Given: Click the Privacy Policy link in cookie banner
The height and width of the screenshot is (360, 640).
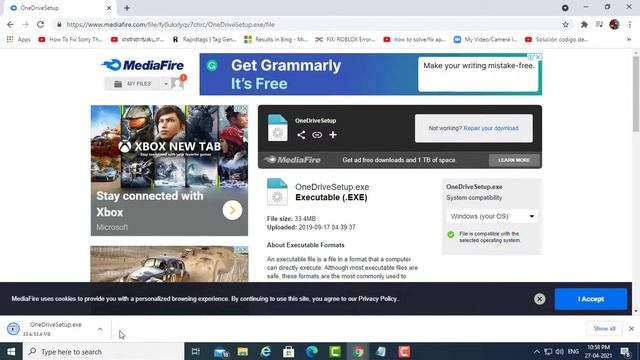Looking at the screenshot, I should pos(377,299).
